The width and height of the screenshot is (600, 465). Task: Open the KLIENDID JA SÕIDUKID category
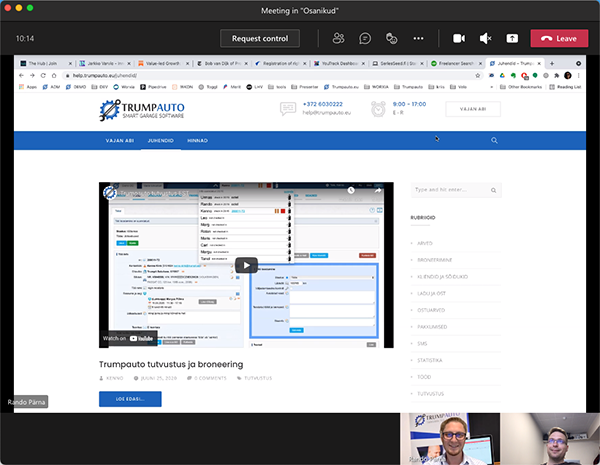(442, 277)
